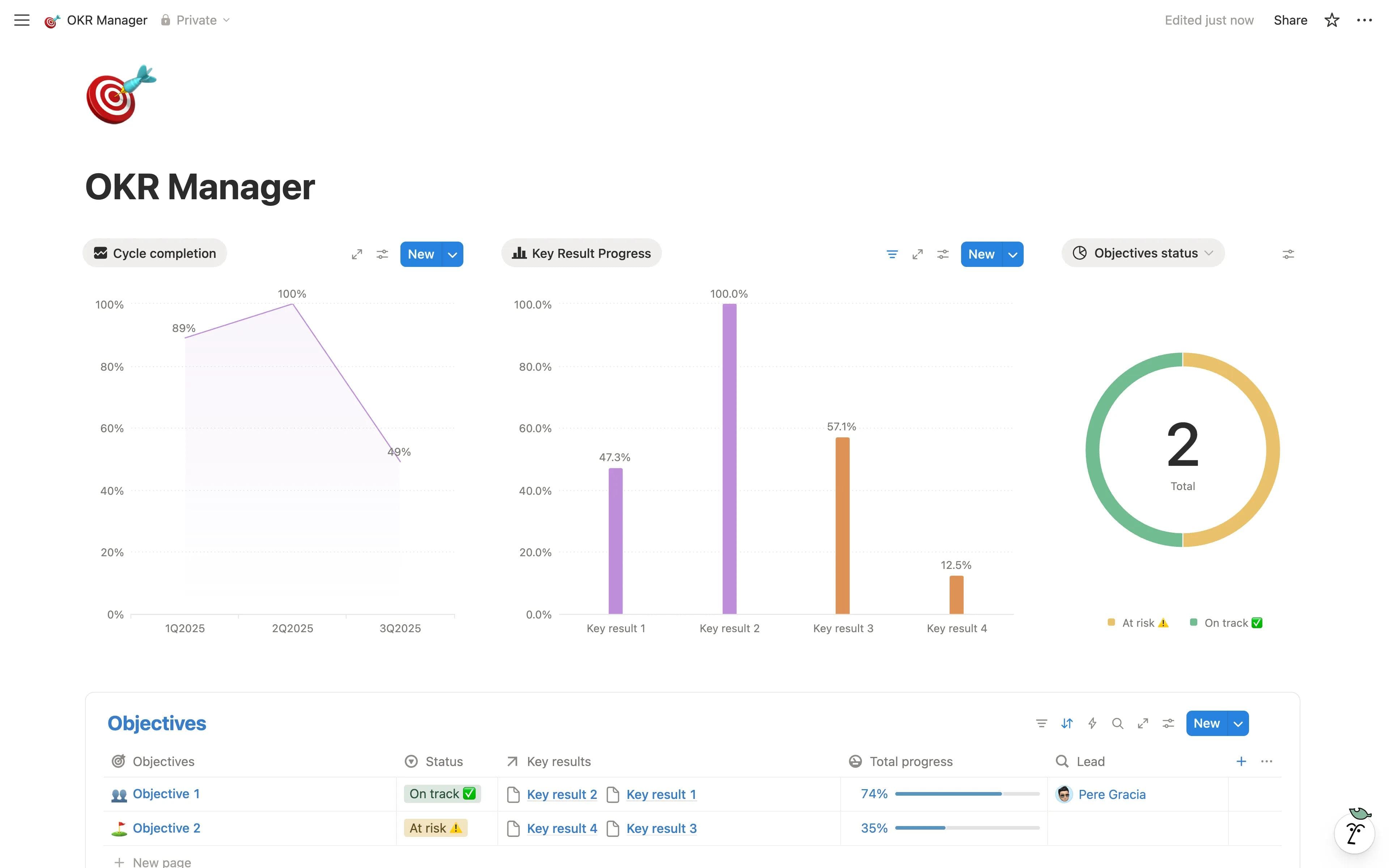Viewport: 1389px width, 868px height.
Task: Open the Private sharing dropdown
Action: [196, 20]
